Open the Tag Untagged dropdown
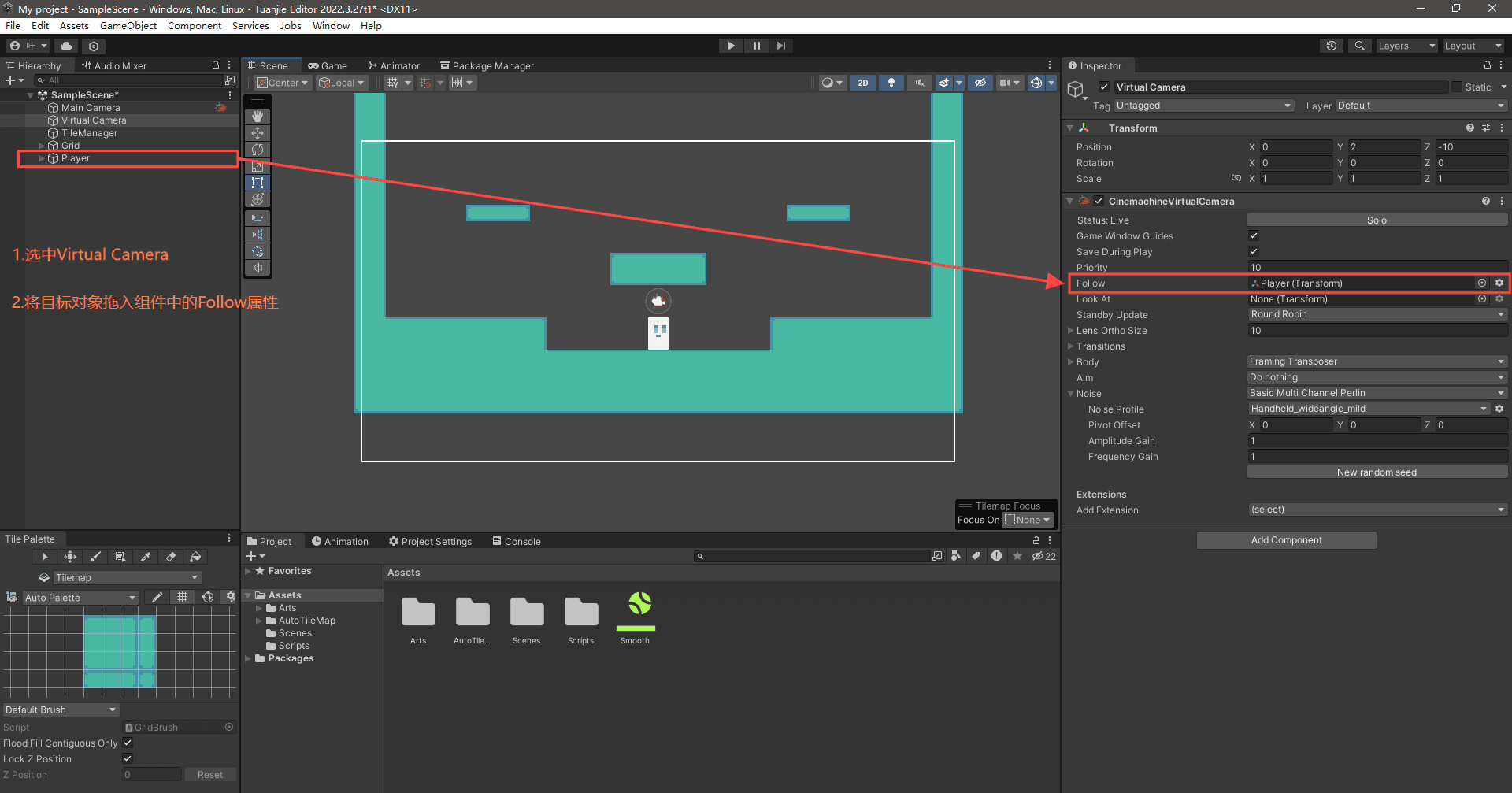The height and width of the screenshot is (793, 1512). pos(1203,106)
